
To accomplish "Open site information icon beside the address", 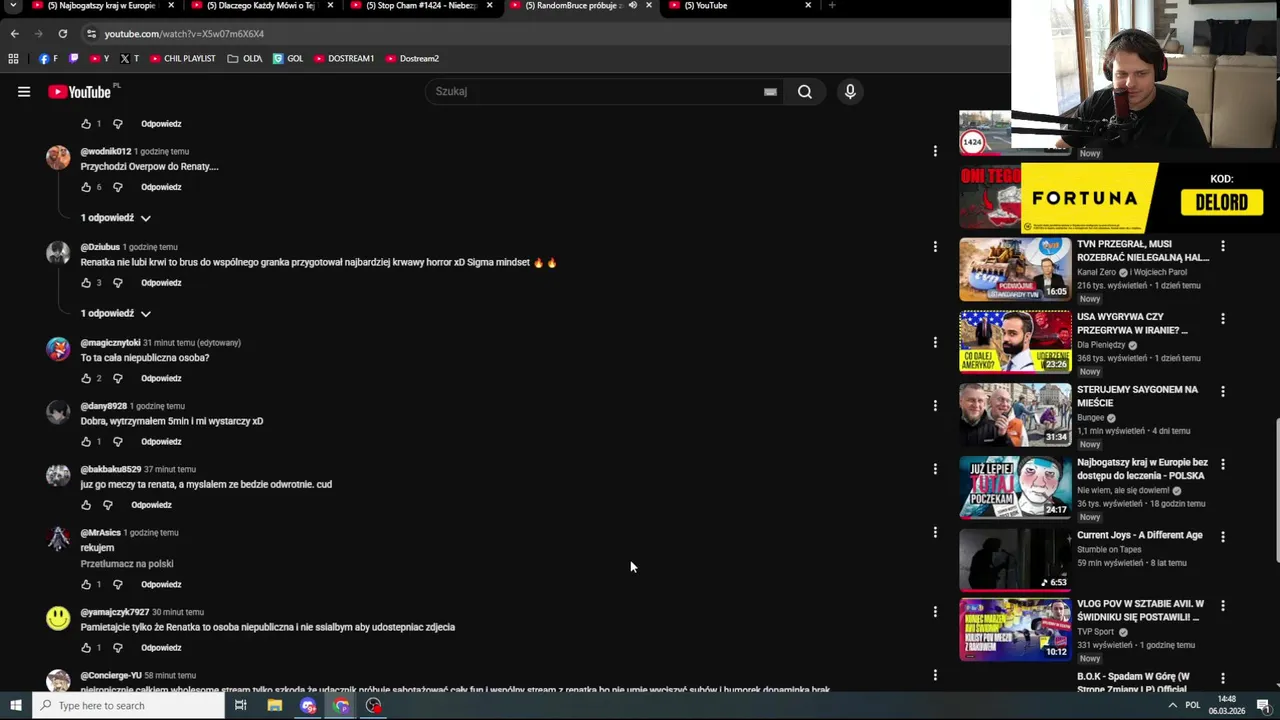I will 91,33.
